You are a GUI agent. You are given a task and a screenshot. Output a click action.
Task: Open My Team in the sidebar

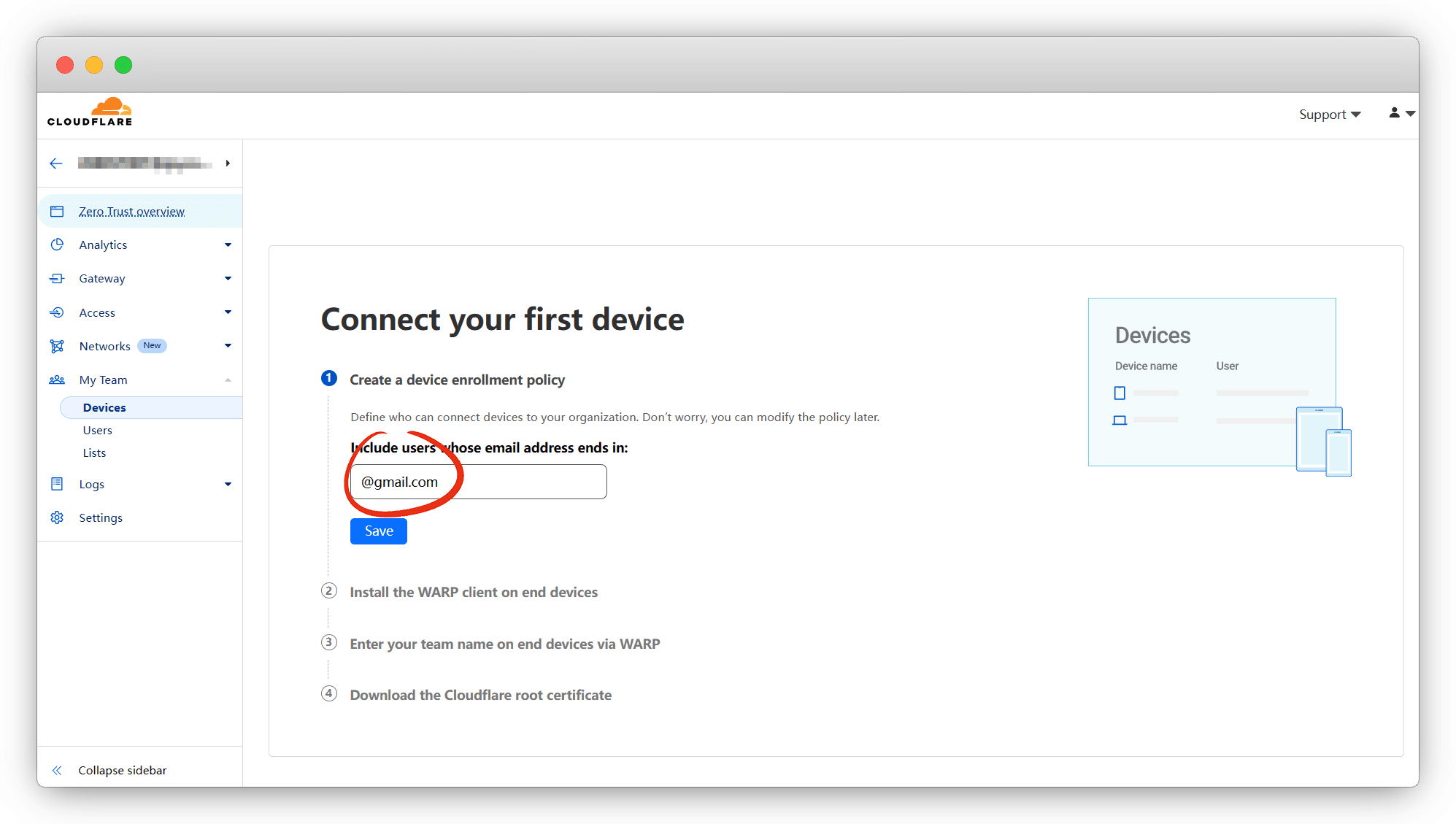pos(103,380)
